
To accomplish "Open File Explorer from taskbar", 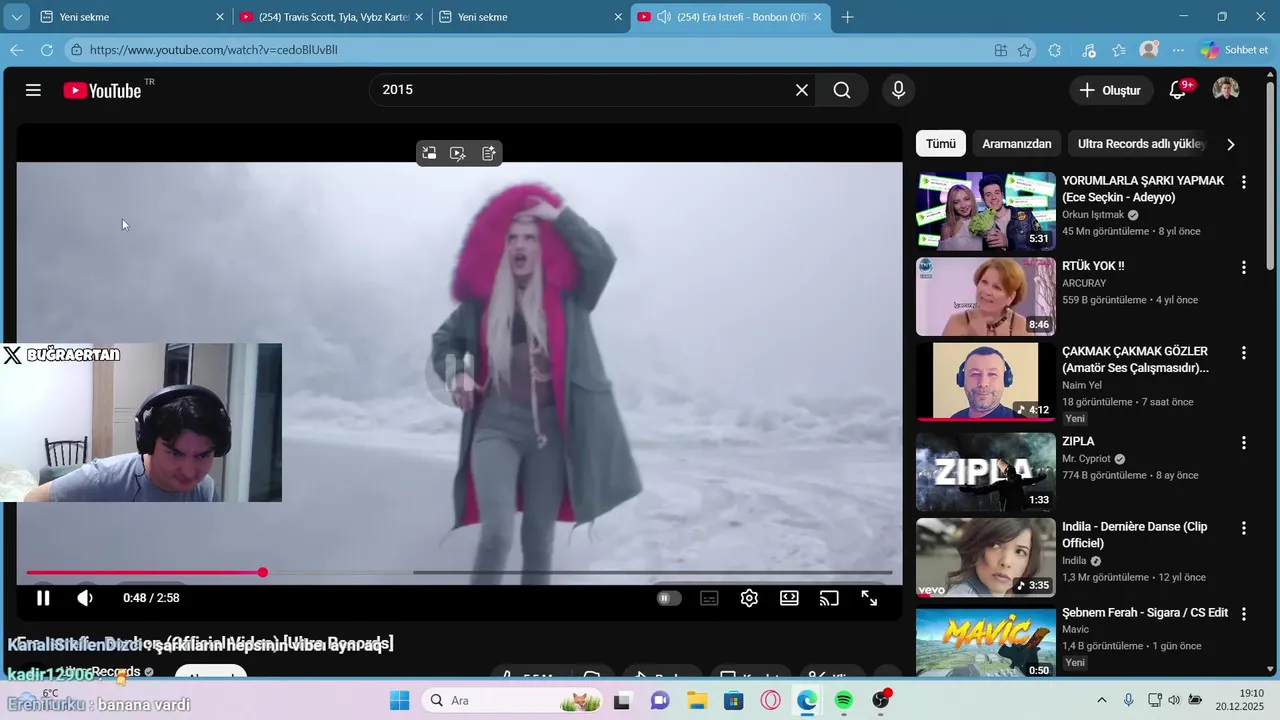I will coord(697,700).
